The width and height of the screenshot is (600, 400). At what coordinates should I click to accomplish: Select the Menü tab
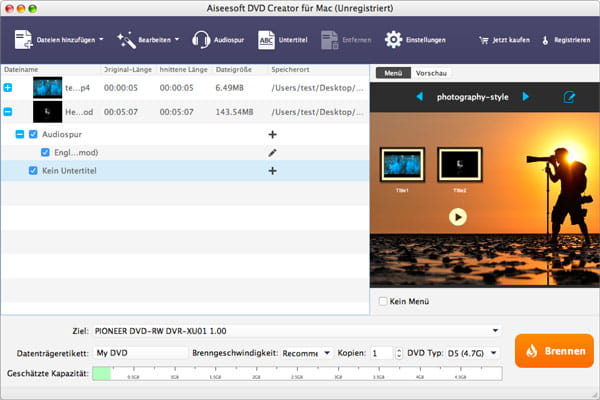pos(392,73)
